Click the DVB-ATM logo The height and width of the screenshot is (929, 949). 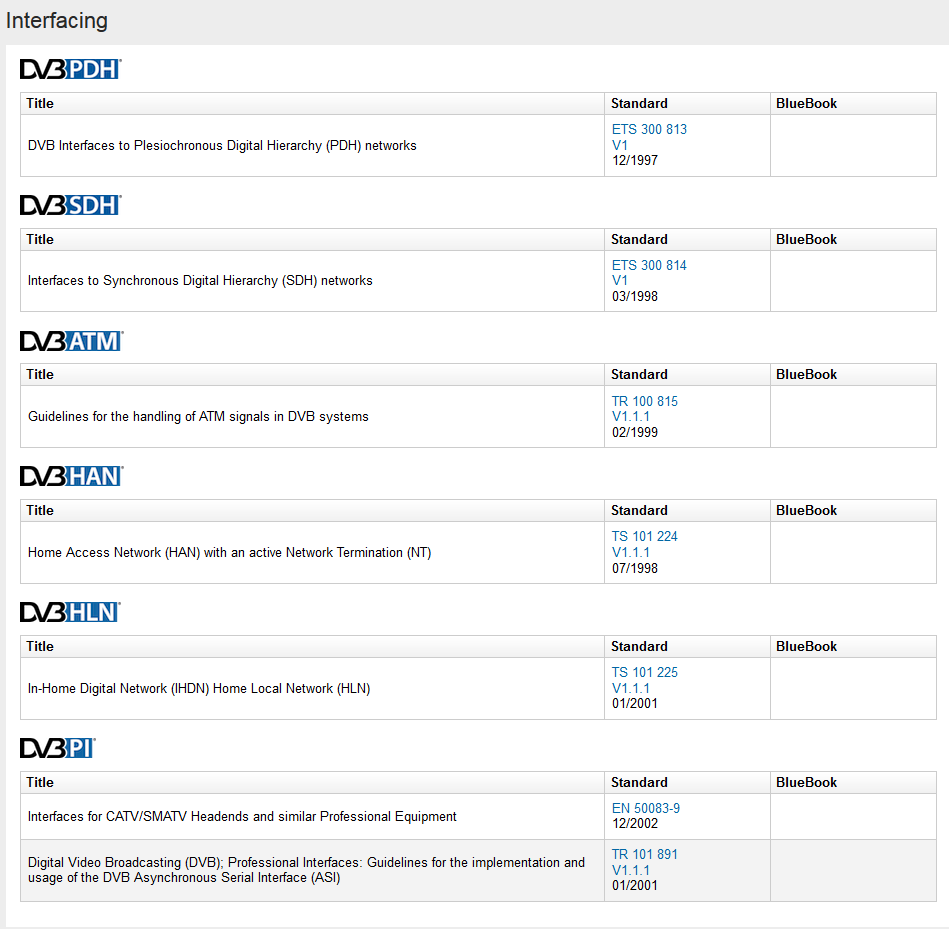70,341
